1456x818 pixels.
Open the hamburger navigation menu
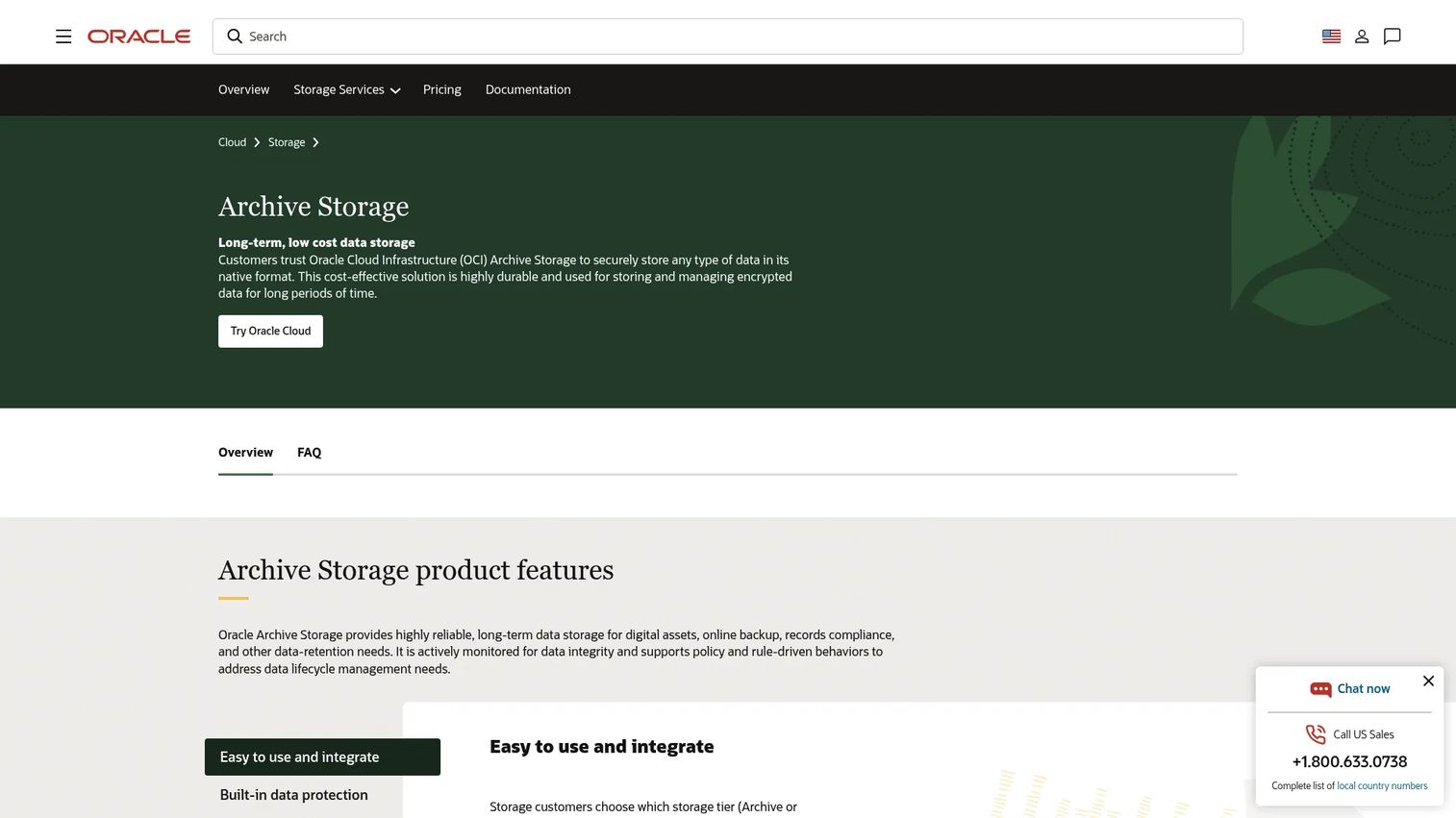(x=63, y=37)
